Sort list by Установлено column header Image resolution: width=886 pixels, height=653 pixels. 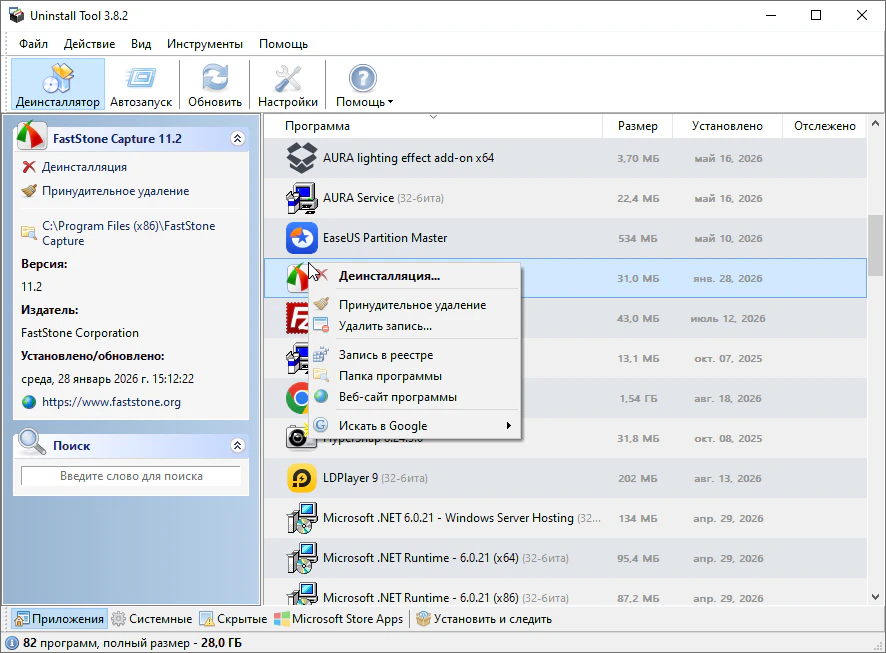click(x=727, y=126)
